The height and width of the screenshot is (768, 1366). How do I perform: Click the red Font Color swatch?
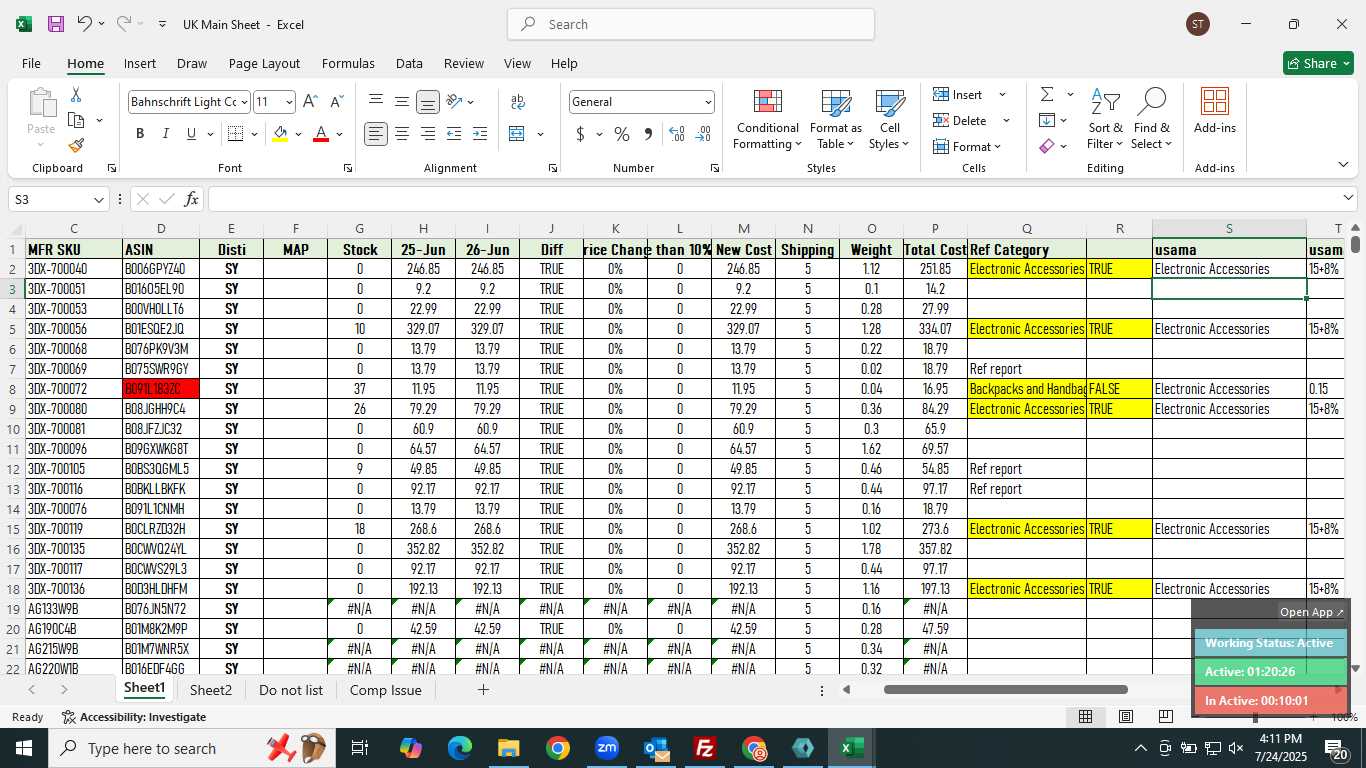[x=321, y=134]
